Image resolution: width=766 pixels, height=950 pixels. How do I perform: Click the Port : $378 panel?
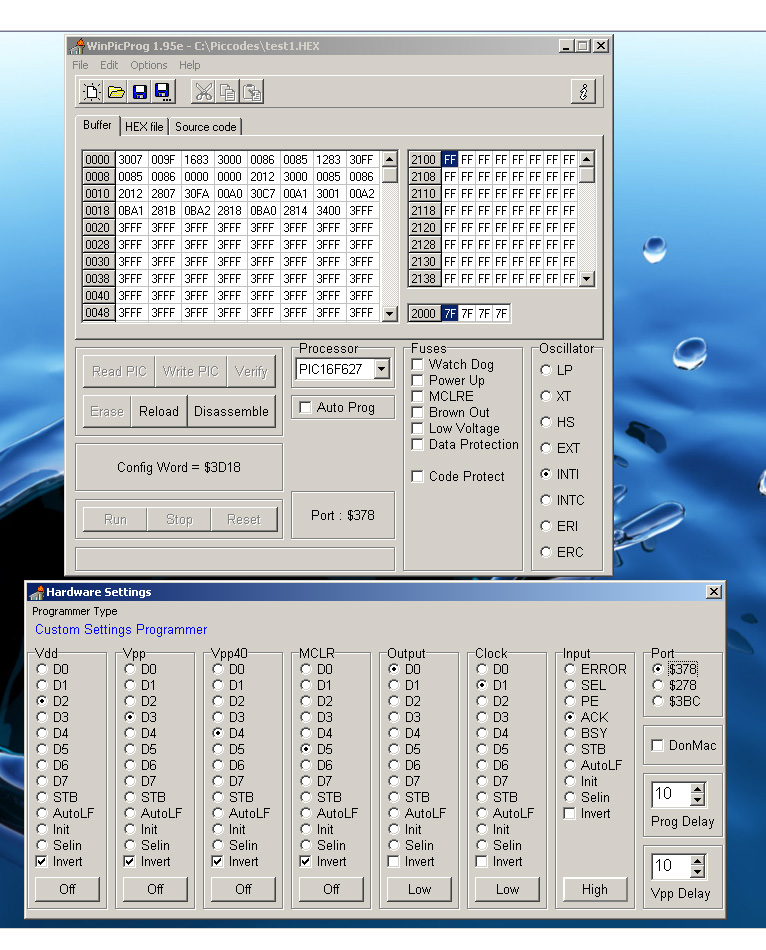[343, 515]
